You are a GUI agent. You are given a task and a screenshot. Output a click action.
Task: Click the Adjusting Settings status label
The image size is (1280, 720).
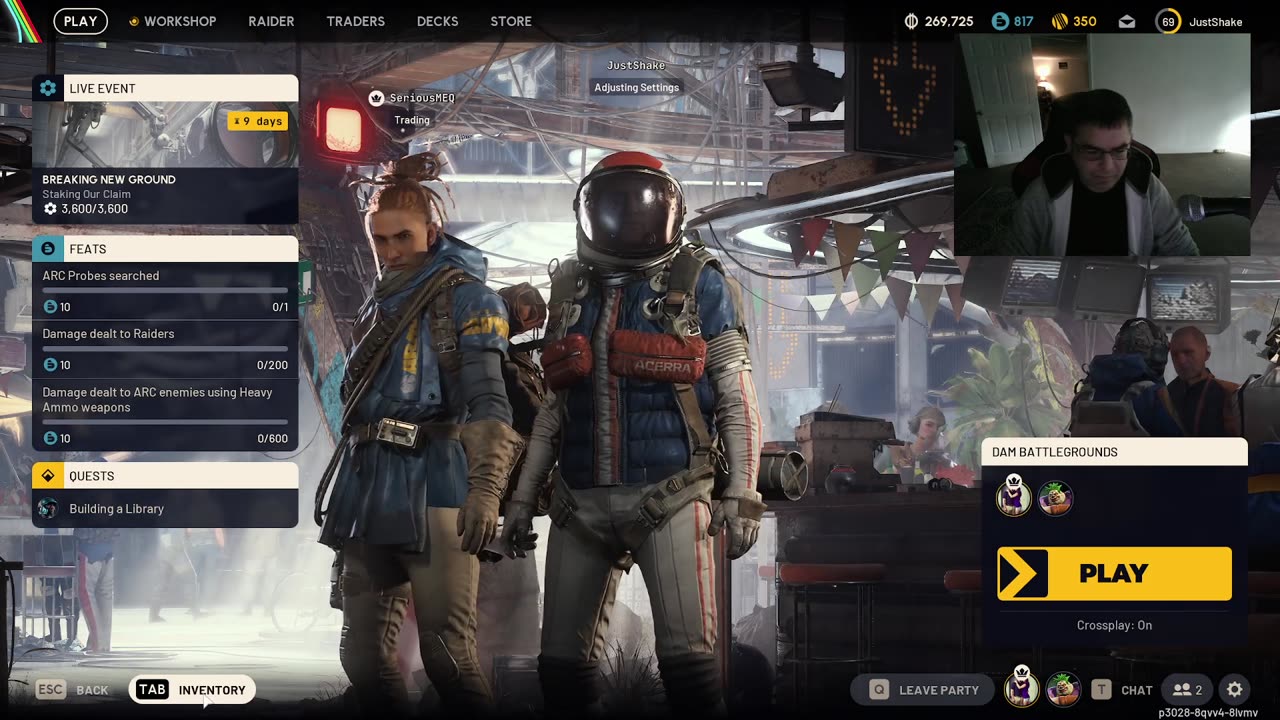(x=637, y=88)
